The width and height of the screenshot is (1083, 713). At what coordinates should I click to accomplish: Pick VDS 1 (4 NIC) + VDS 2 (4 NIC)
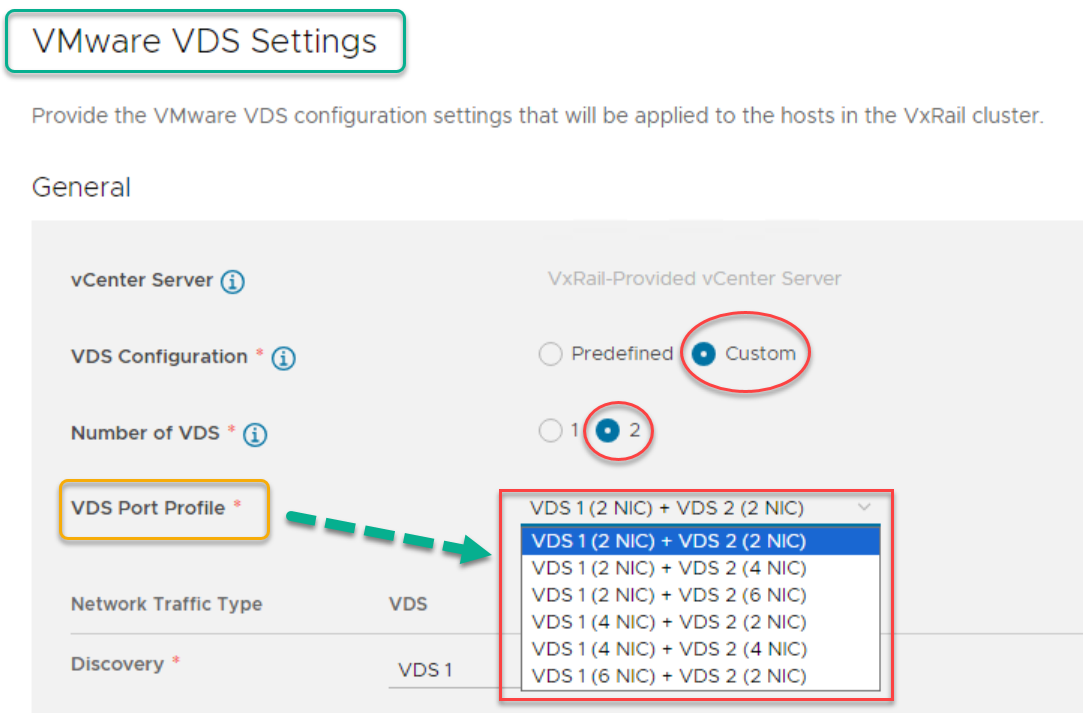(x=669, y=649)
